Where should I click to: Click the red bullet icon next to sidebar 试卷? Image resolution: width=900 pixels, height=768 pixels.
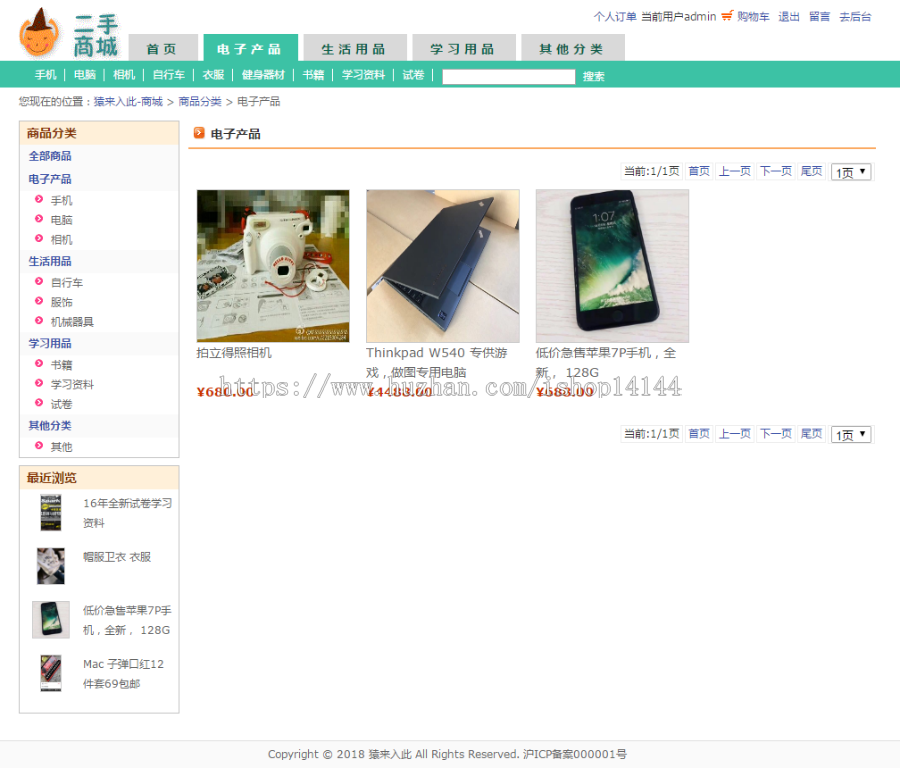pyautogui.click(x=39, y=402)
